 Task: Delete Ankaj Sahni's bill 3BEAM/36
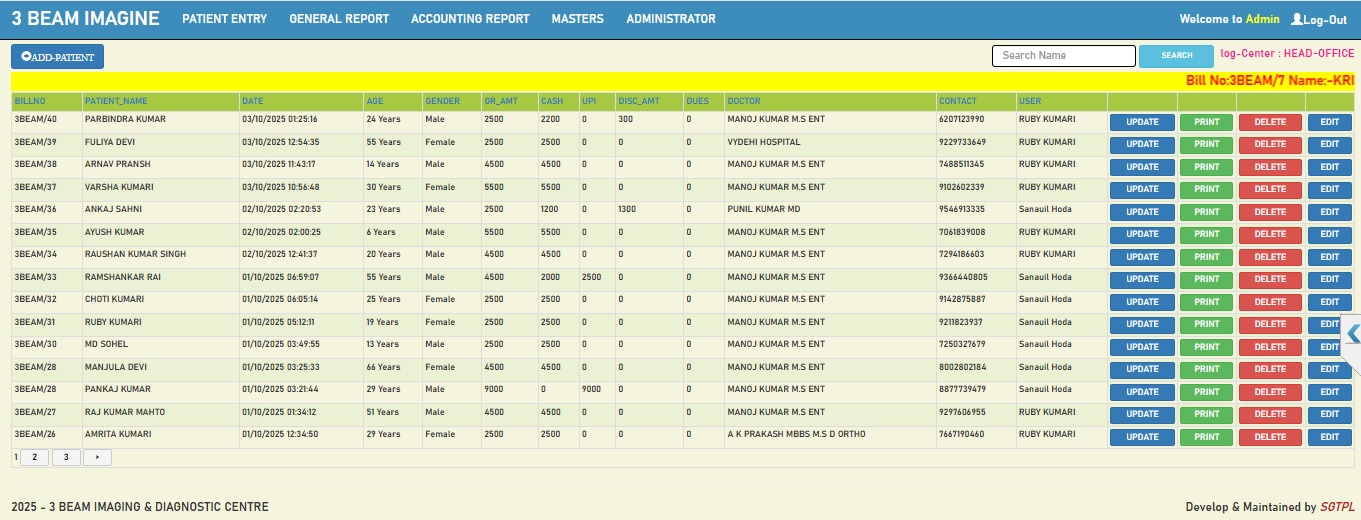pyautogui.click(x=1270, y=212)
